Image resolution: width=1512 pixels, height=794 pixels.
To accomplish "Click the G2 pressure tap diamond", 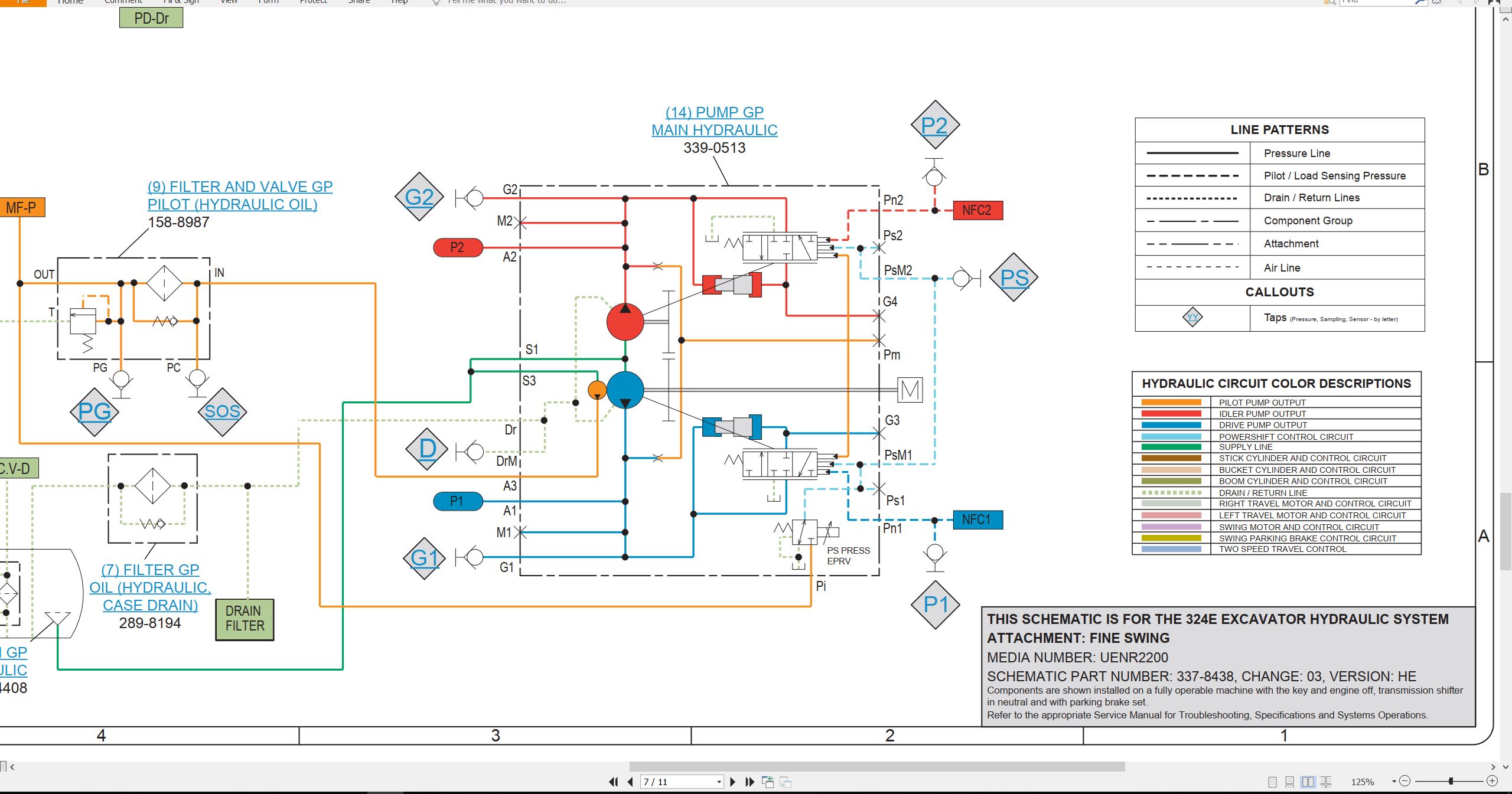I will coord(419,197).
